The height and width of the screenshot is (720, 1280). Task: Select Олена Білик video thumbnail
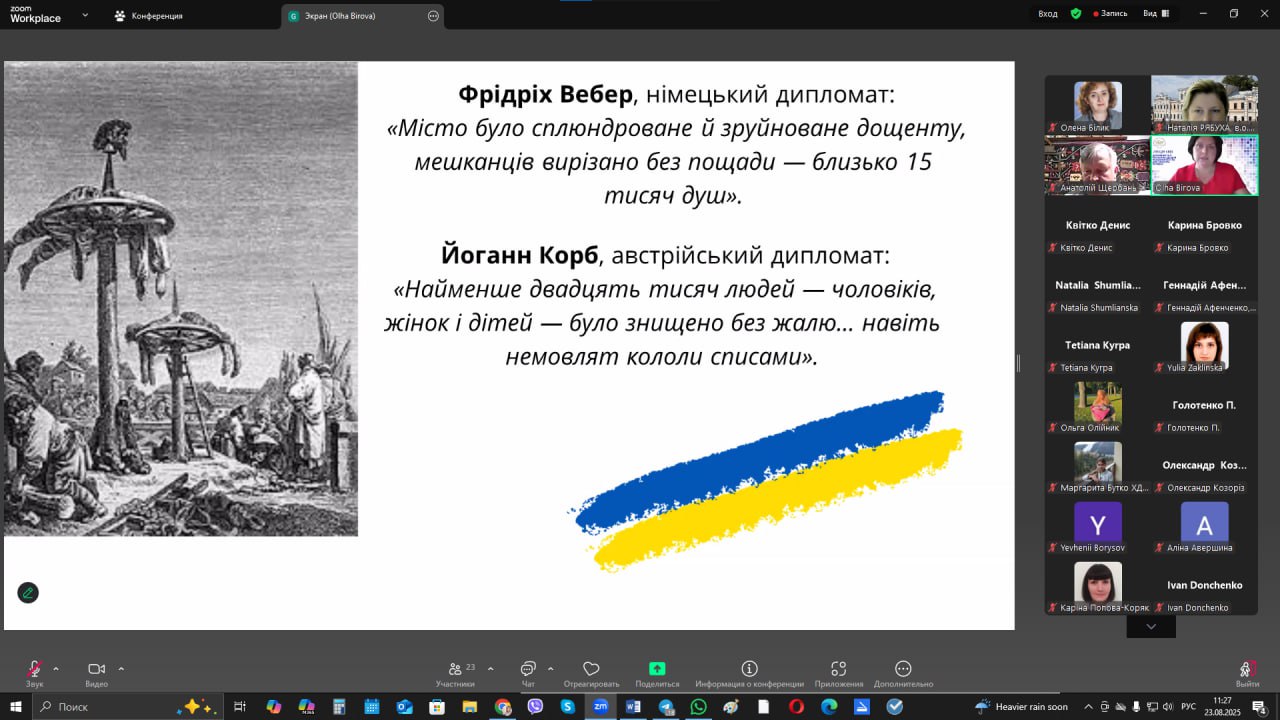pos(1098,105)
